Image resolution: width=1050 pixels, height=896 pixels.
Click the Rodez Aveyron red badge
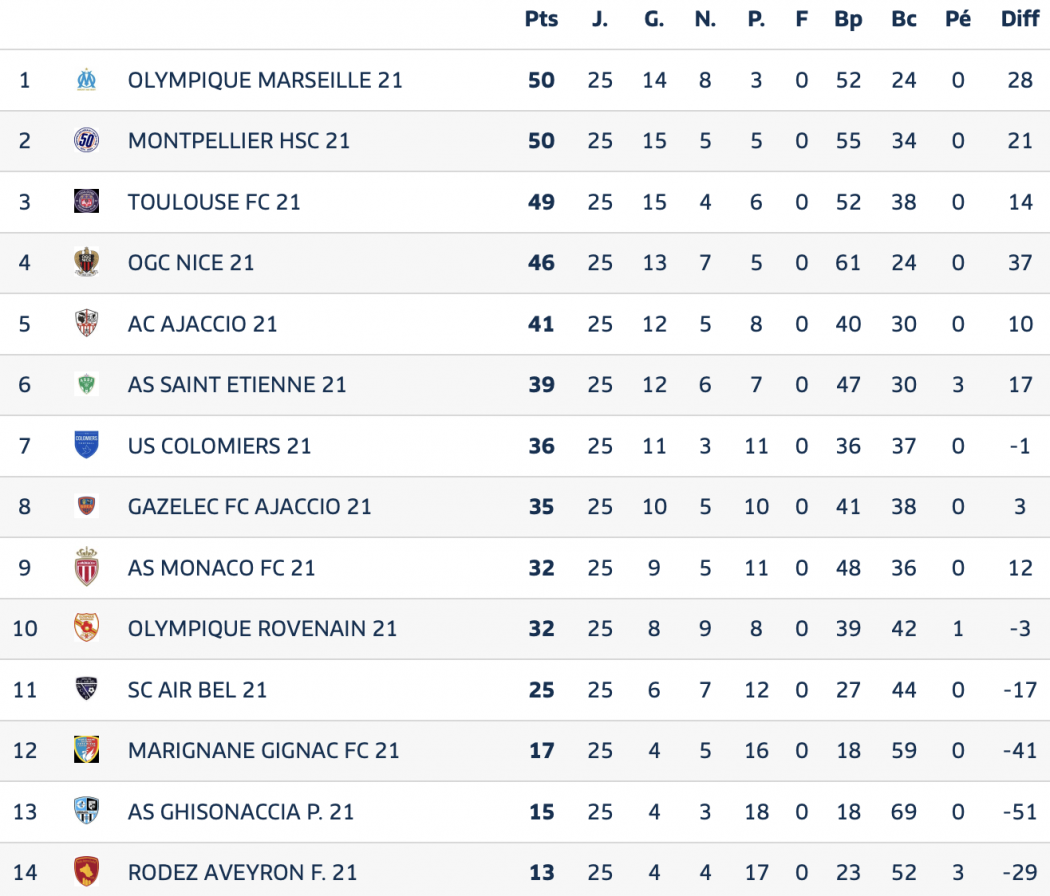[x=86, y=872]
